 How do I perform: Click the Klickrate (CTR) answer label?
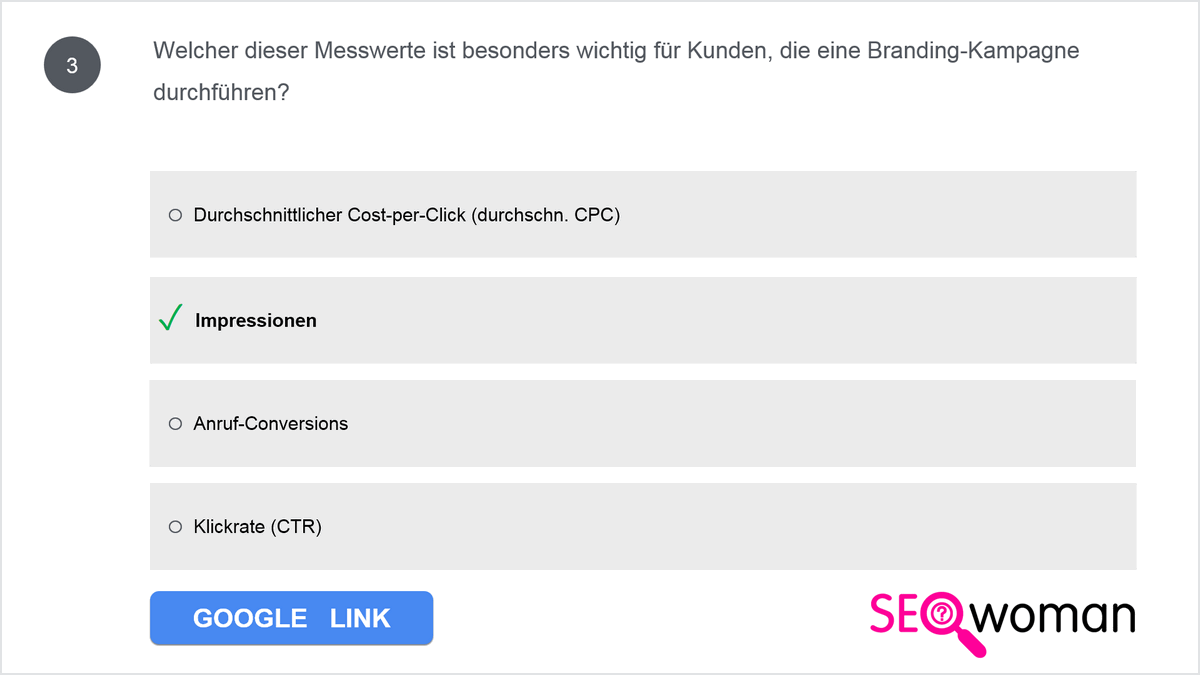coord(258,526)
